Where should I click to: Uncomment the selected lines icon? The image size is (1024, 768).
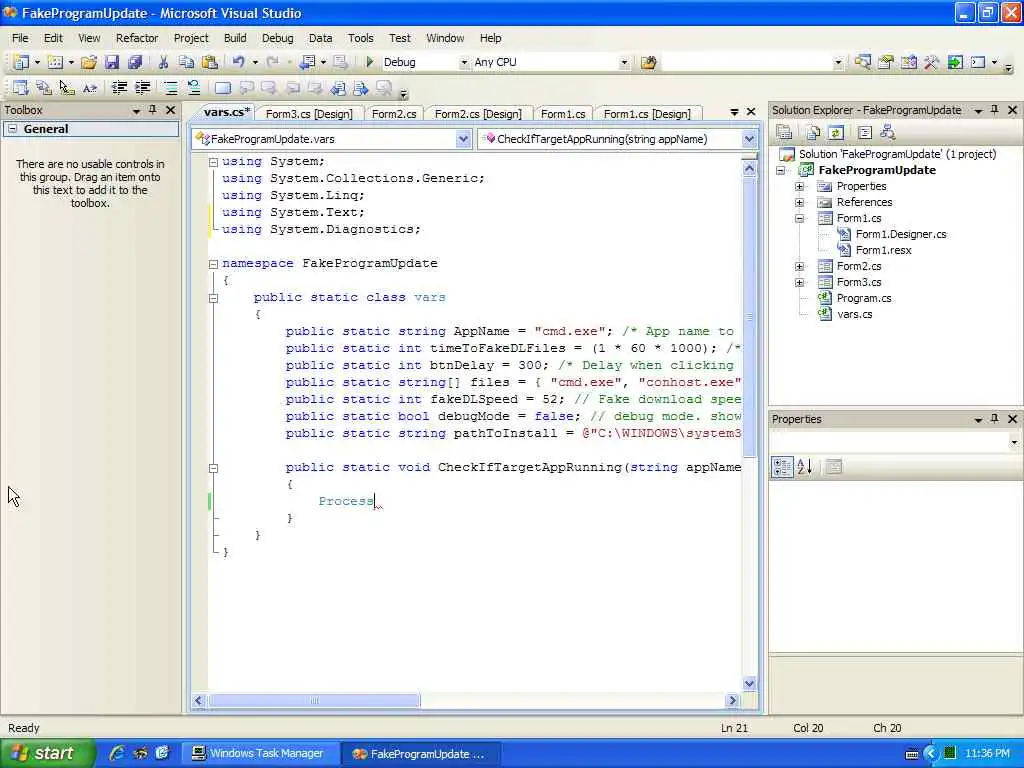[x=193, y=88]
